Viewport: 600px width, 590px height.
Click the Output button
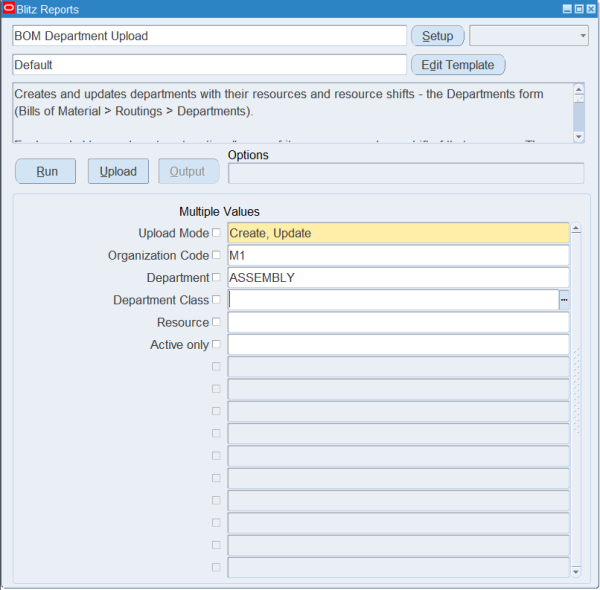coord(189,171)
